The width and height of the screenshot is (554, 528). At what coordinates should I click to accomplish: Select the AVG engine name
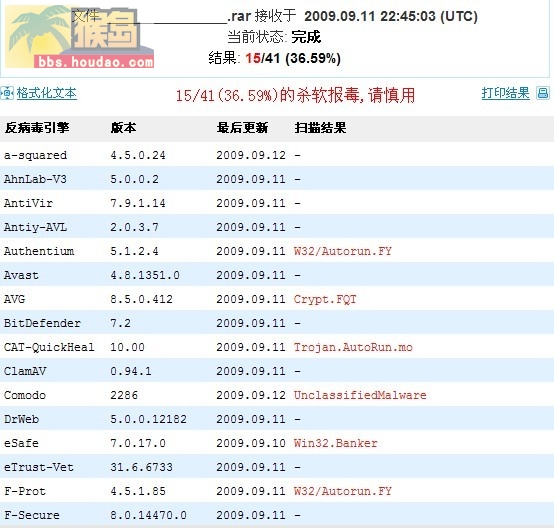(14, 299)
